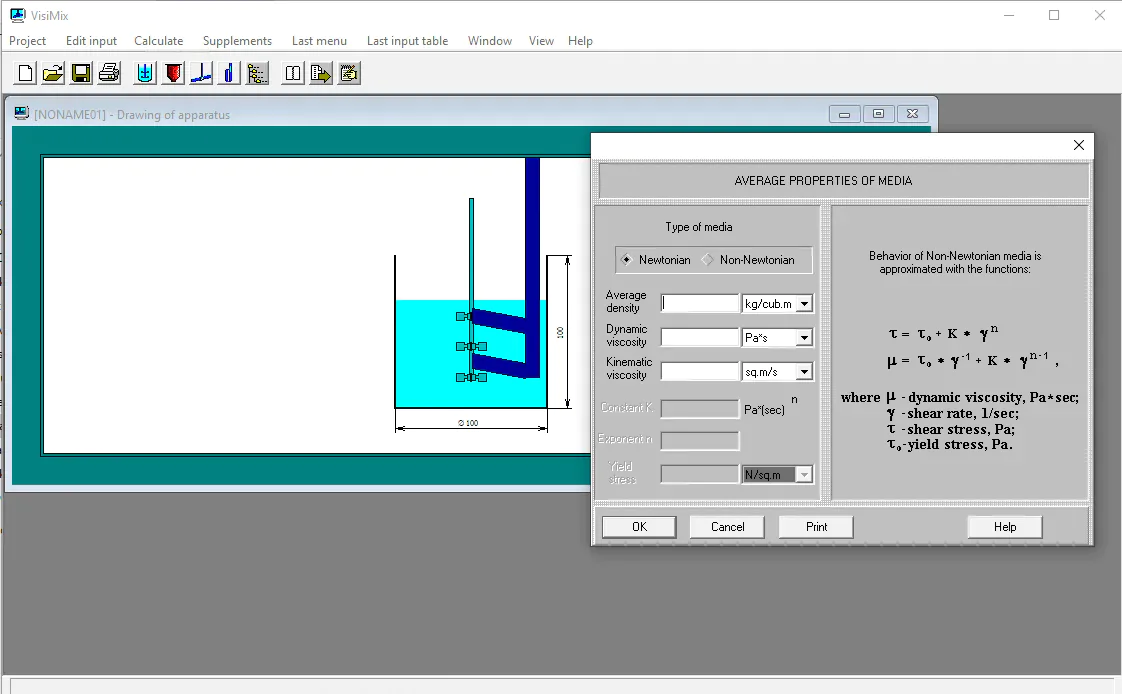
Task: Open the sq.m/s kinematic viscosity unit dropdown
Action: 804,371
